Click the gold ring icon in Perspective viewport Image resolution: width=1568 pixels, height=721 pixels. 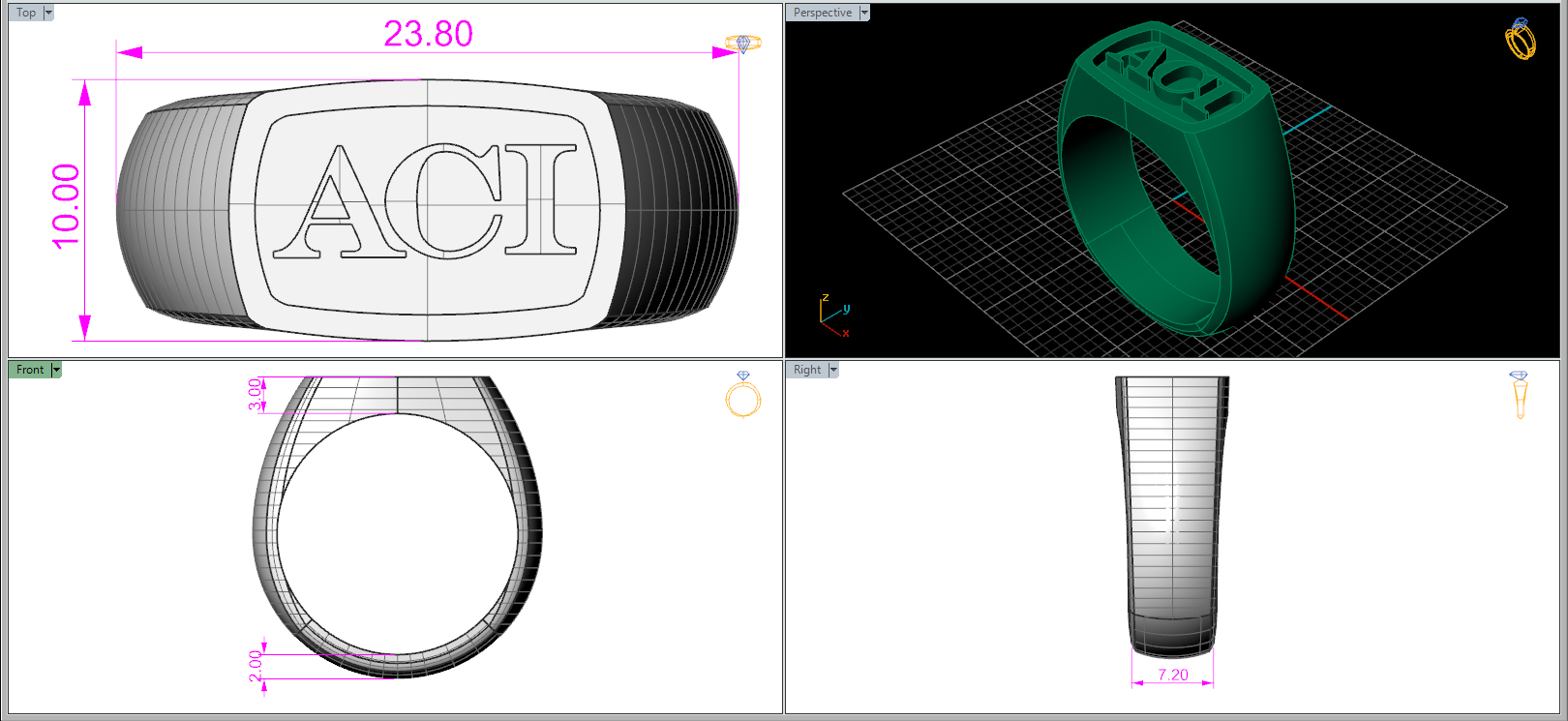tap(1520, 39)
